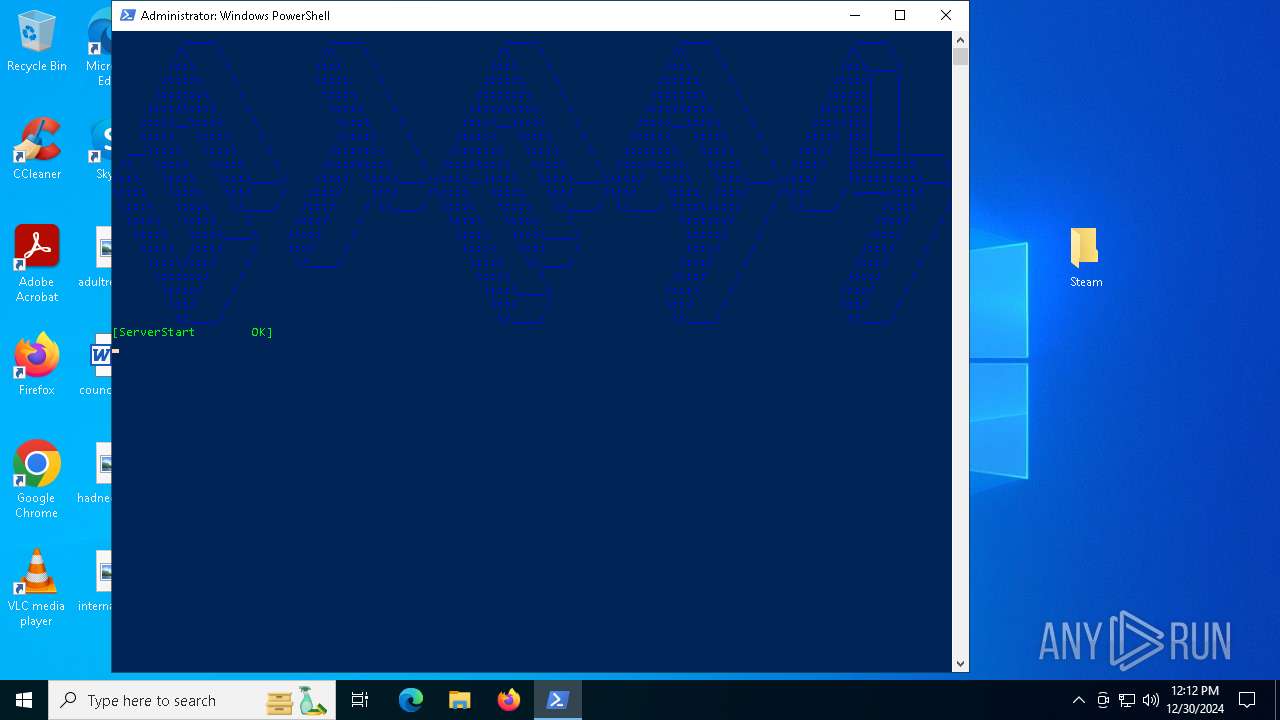Open the clock showing 12:12 PM

tap(1195, 700)
